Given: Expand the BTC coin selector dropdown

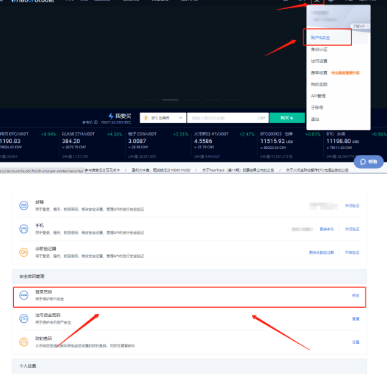Looking at the screenshot, I should click(x=163, y=118).
